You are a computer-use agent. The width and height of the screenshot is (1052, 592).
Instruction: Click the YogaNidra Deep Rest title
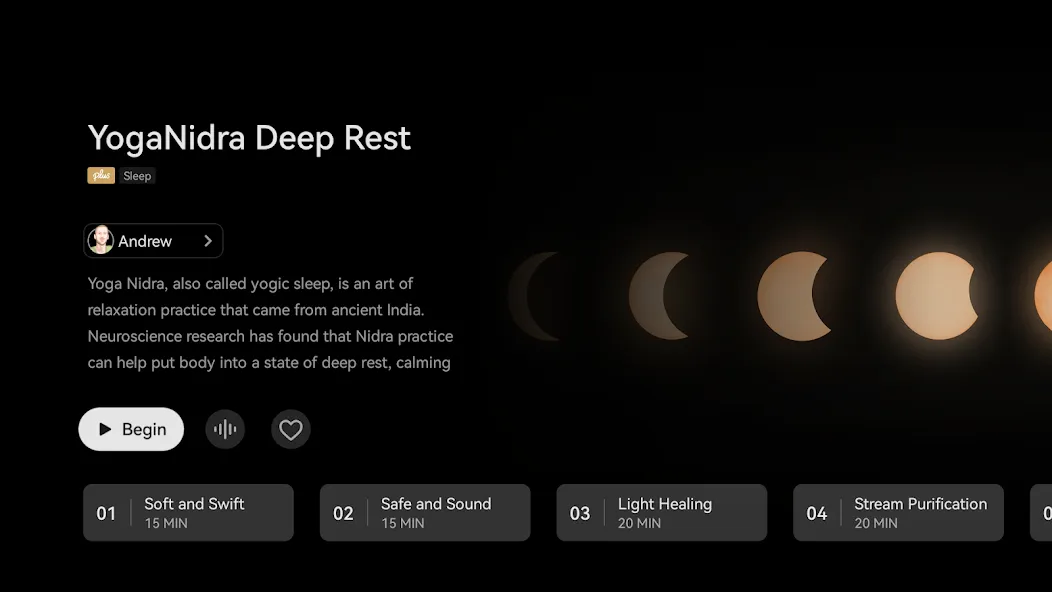pos(249,139)
